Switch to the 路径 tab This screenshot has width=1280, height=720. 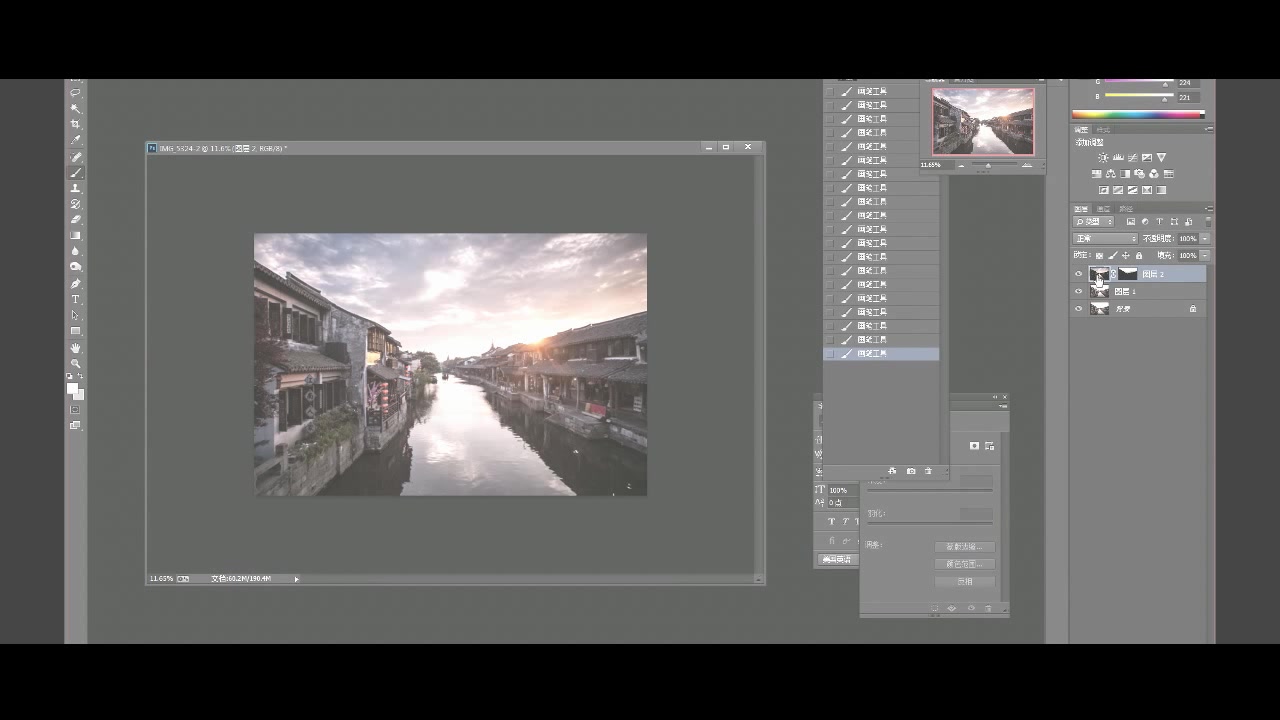pos(1126,209)
